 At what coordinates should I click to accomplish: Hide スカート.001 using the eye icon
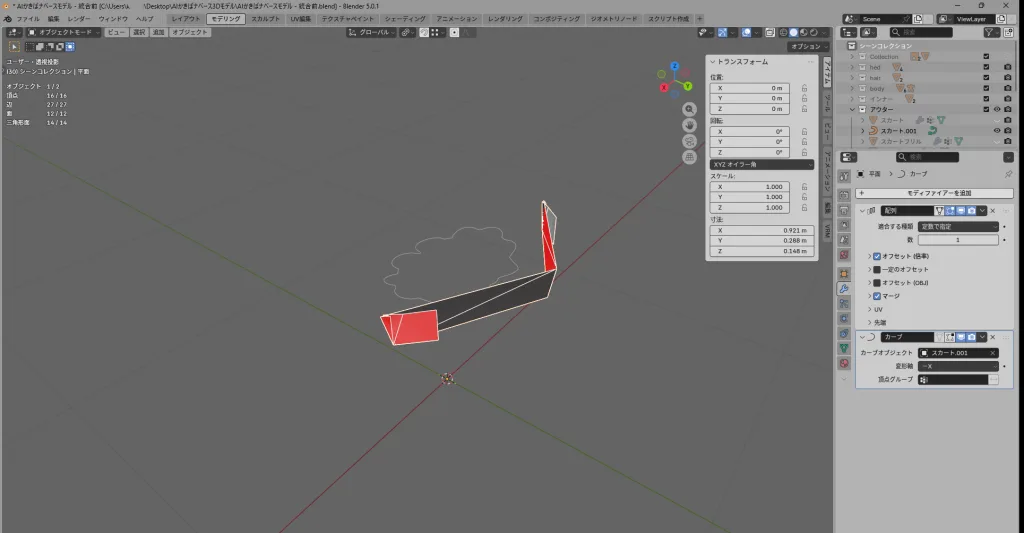pyautogui.click(x=996, y=130)
